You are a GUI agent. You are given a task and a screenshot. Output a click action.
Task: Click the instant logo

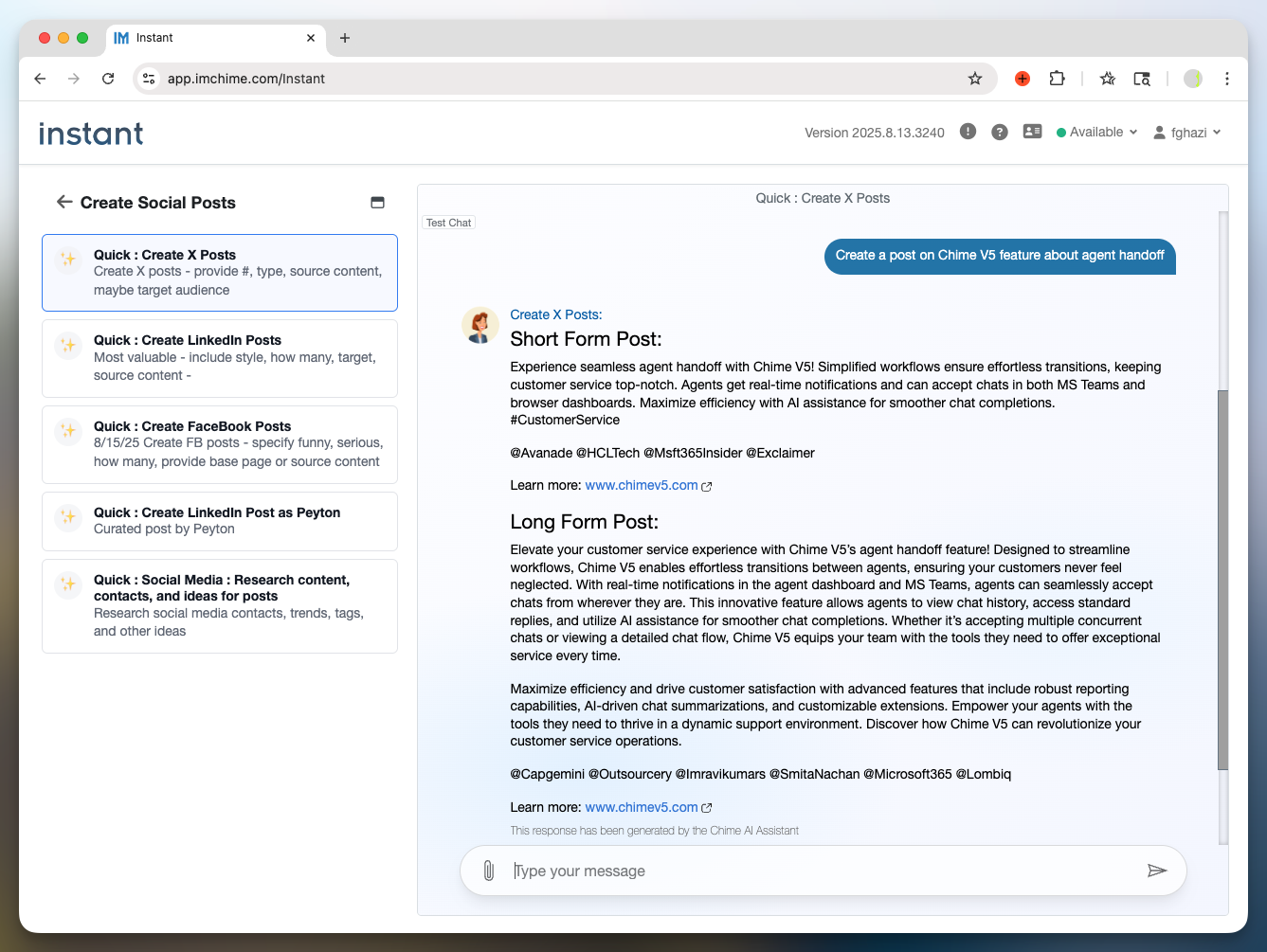pos(91,134)
